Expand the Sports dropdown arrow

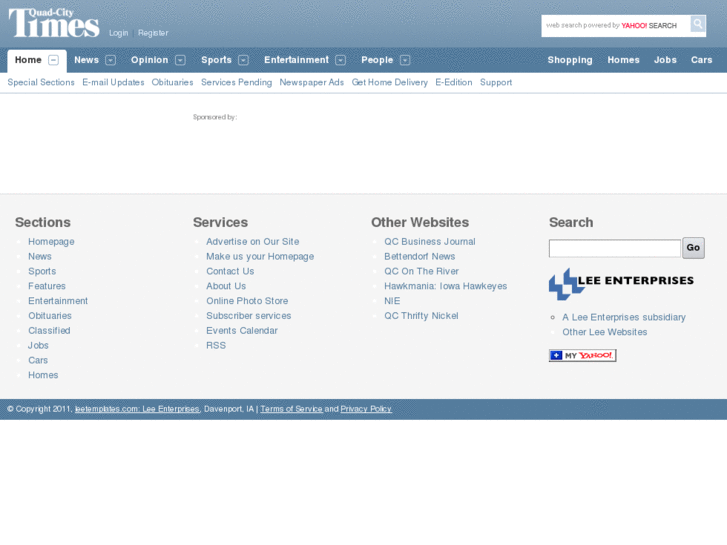coord(243,60)
